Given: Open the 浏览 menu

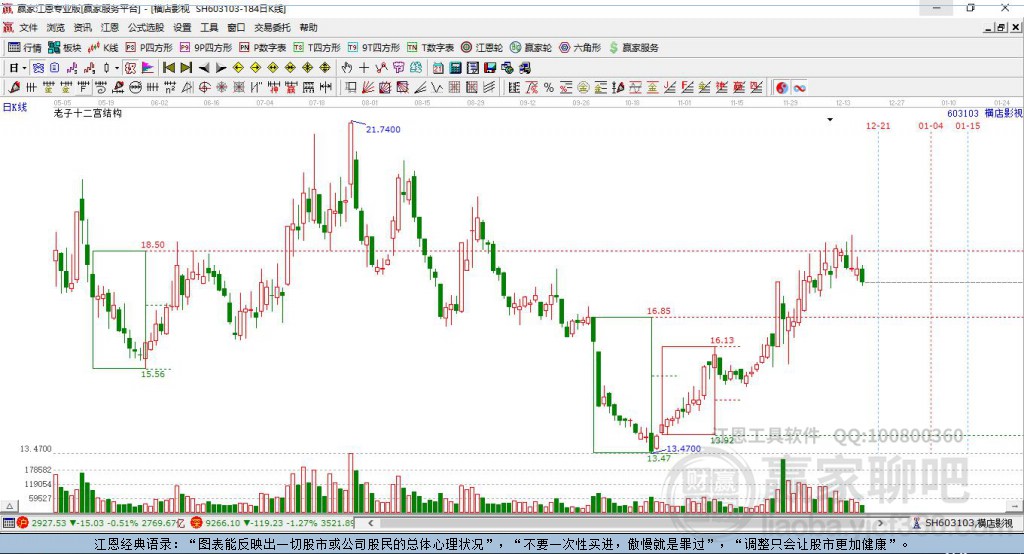Looking at the screenshot, I should (x=56, y=27).
